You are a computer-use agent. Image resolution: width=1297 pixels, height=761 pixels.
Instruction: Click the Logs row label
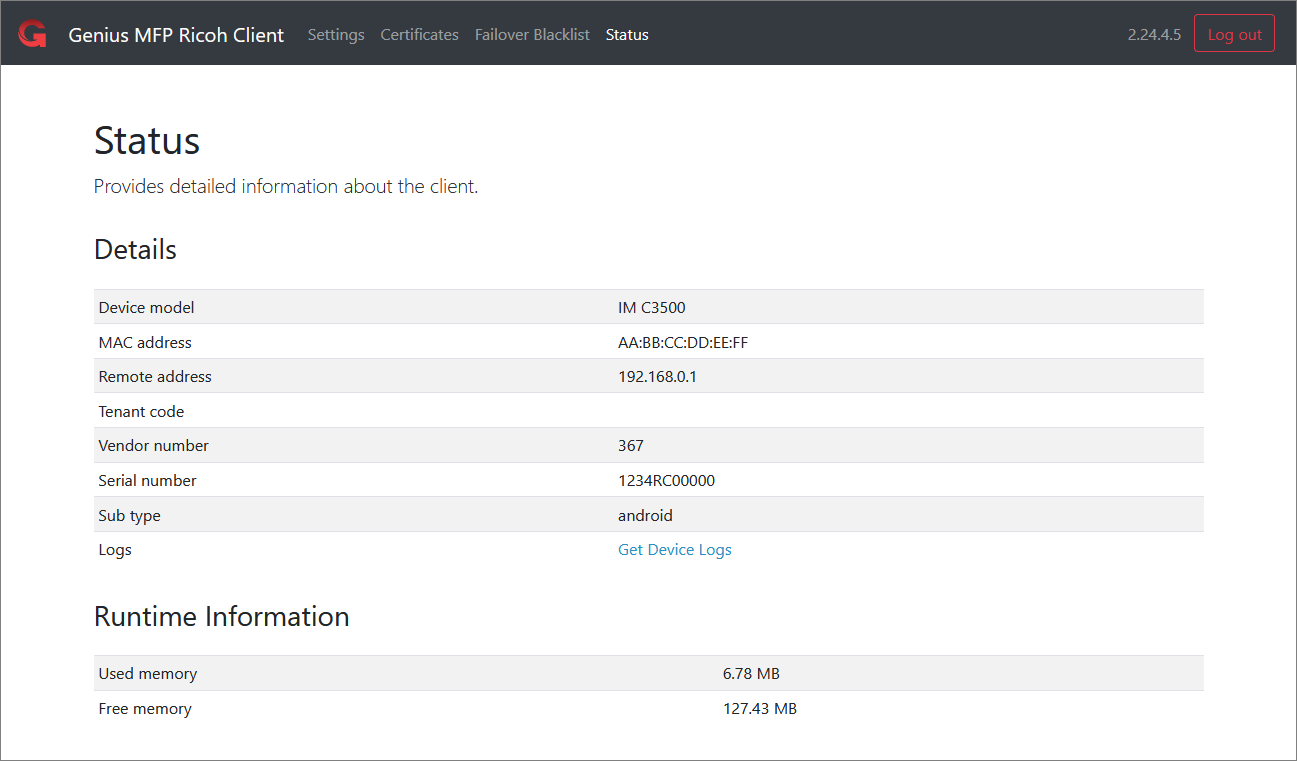pyautogui.click(x=115, y=549)
